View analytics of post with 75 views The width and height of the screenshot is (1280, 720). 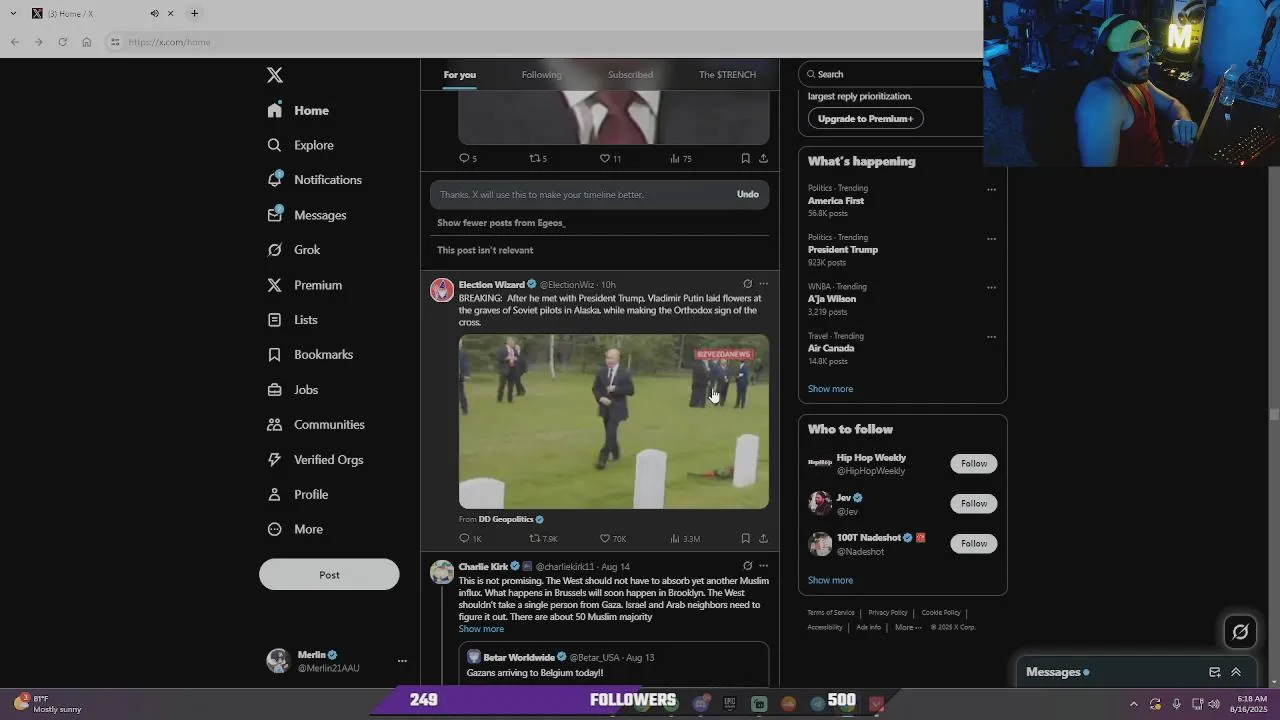tap(680, 159)
